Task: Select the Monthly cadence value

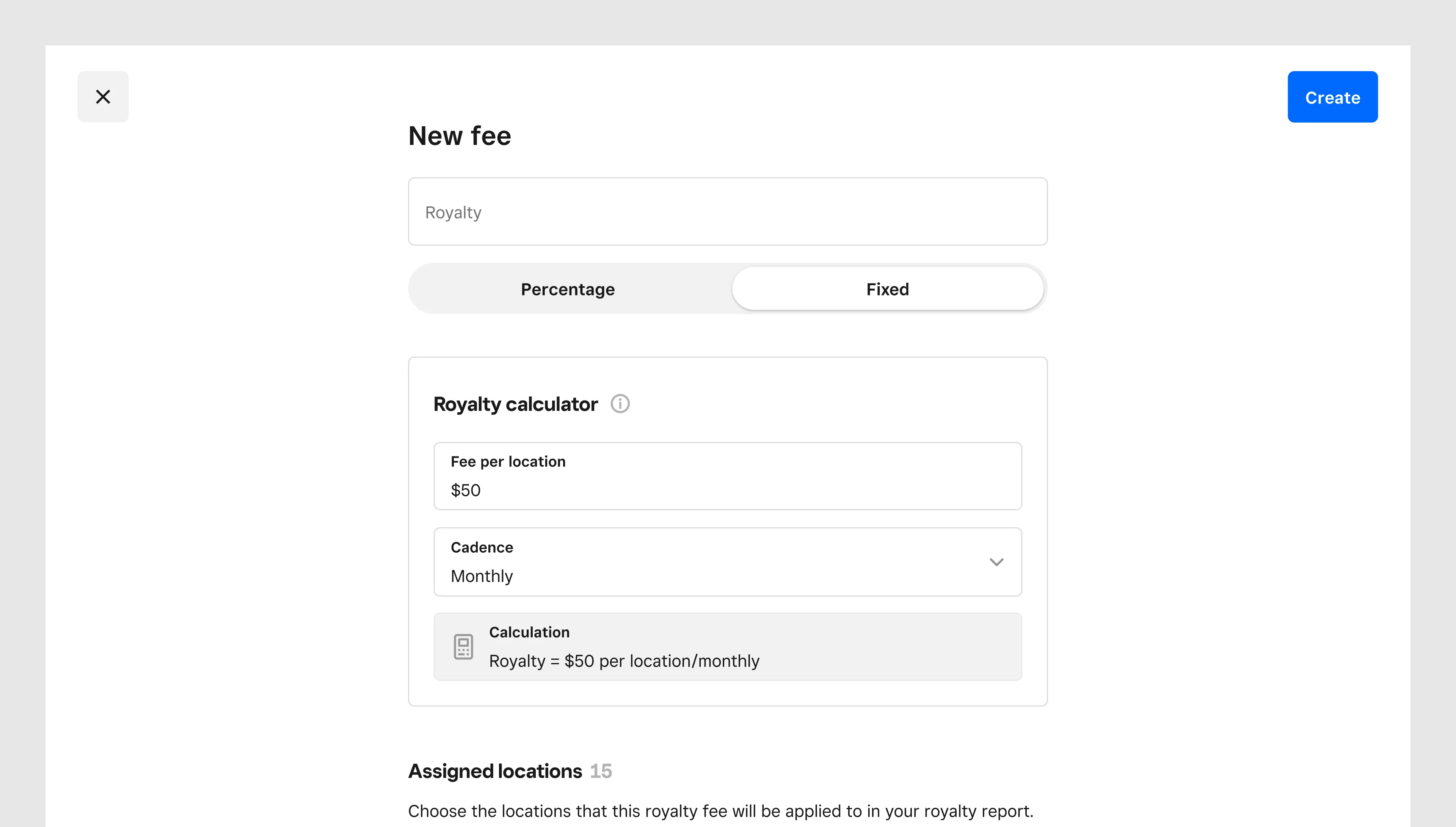Action: [x=482, y=575]
